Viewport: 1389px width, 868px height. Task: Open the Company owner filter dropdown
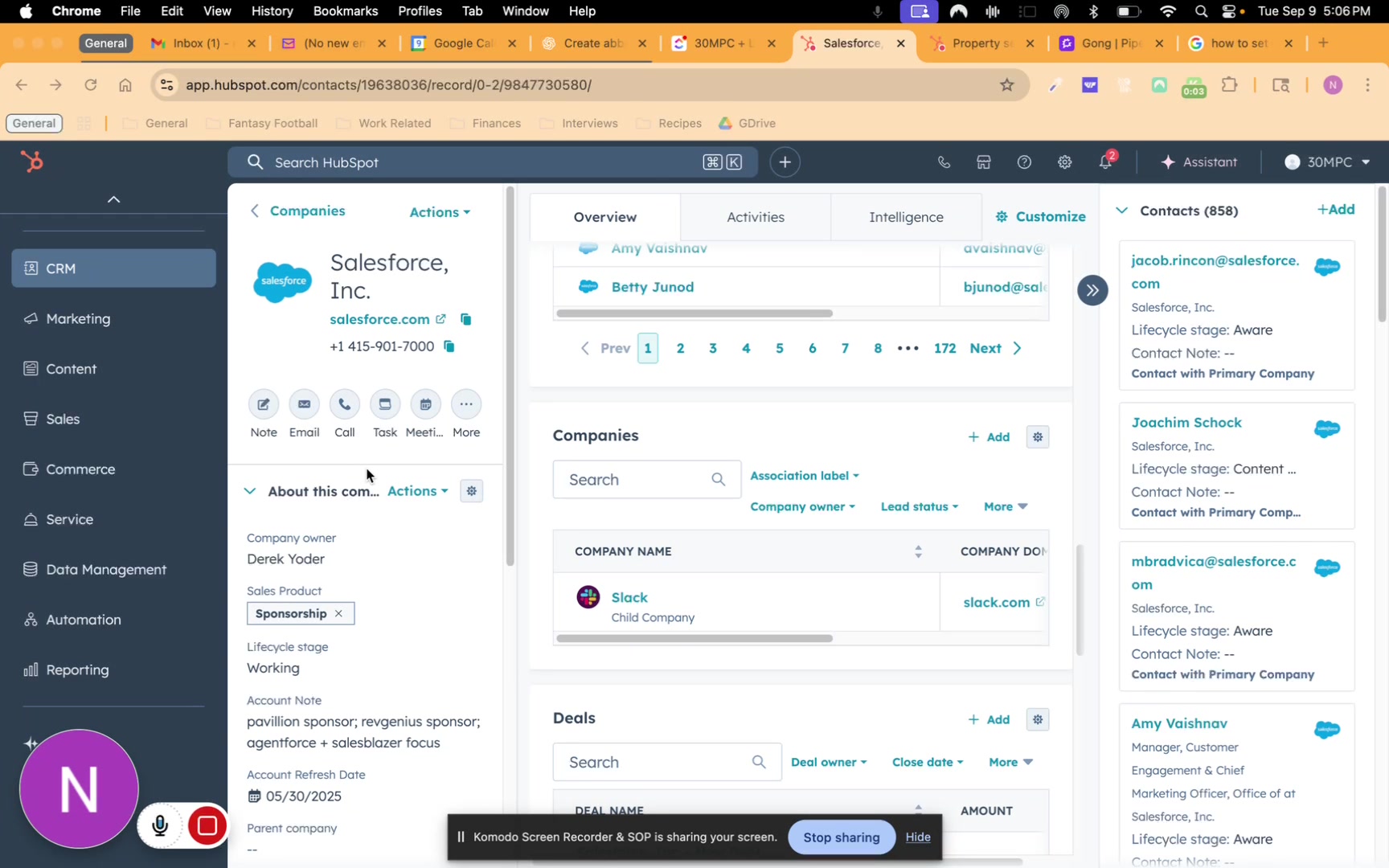[x=802, y=507]
